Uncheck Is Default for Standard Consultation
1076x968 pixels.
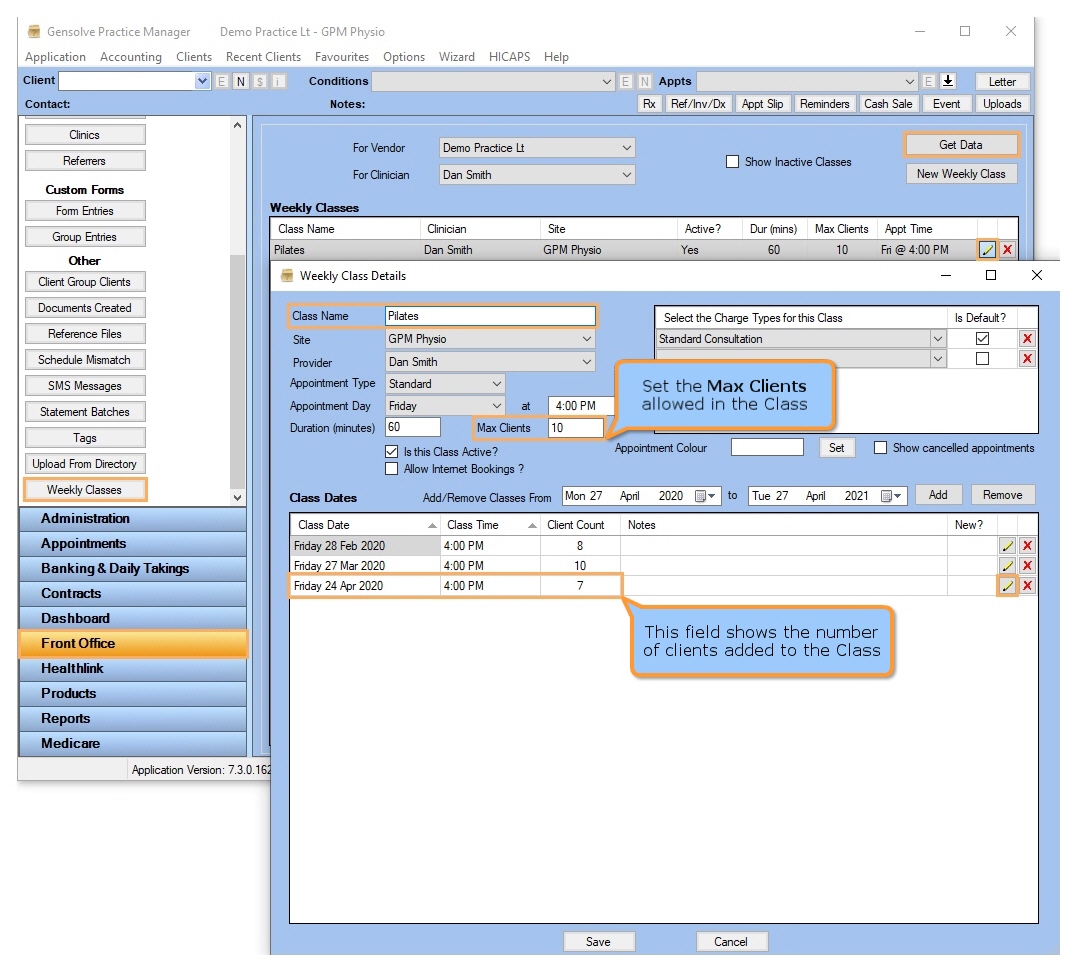pos(983,339)
